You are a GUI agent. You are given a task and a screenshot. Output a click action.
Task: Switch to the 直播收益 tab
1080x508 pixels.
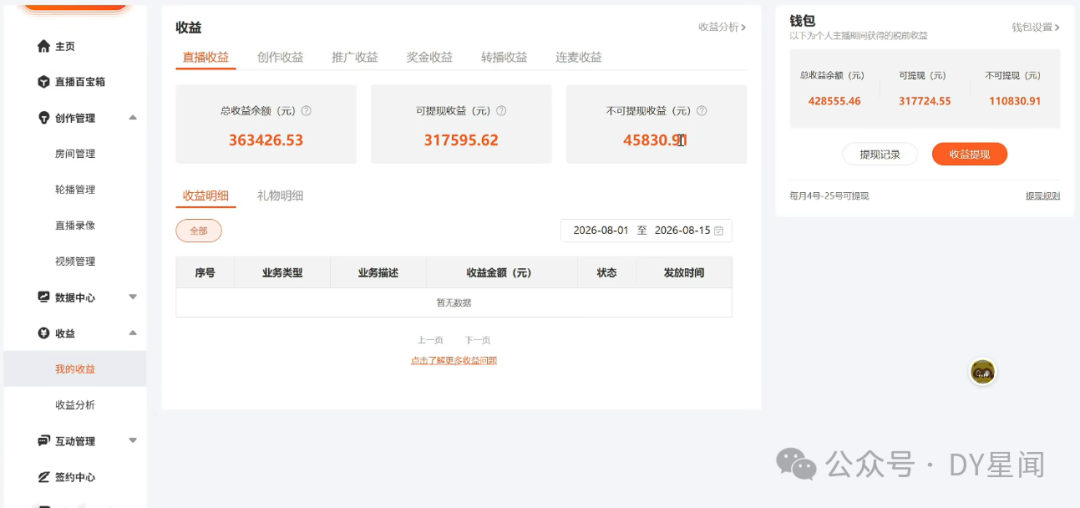point(206,57)
